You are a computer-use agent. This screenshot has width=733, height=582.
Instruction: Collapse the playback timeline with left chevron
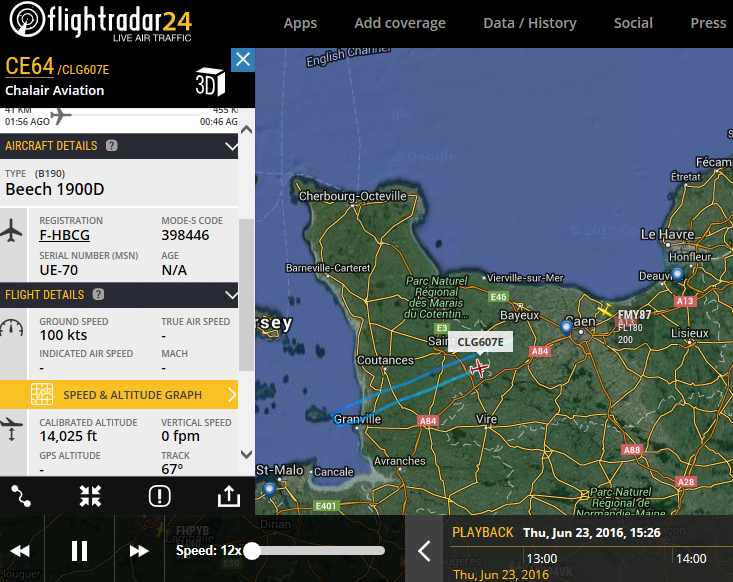coord(424,551)
